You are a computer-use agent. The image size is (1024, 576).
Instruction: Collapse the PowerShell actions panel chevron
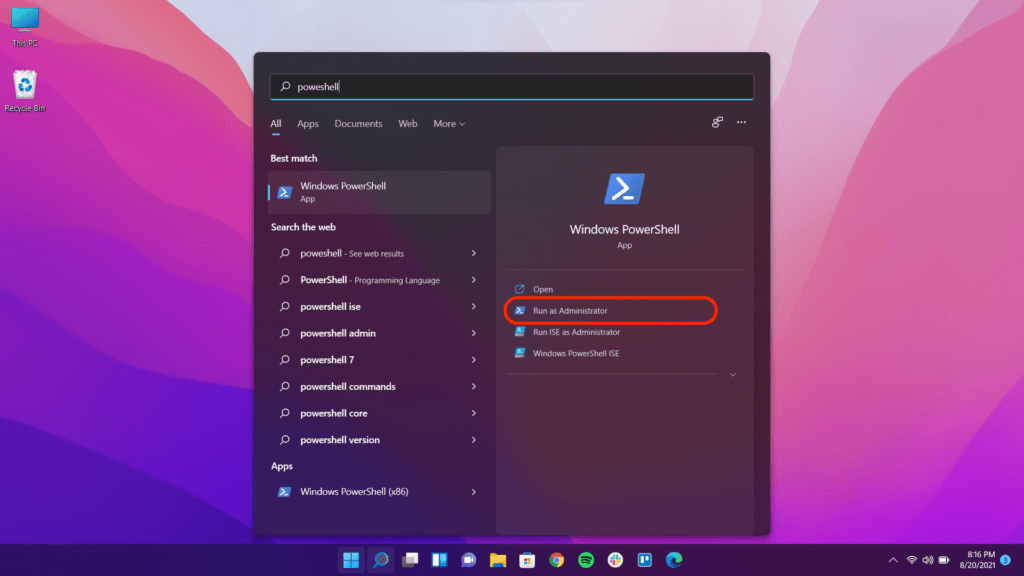pos(733,374)
